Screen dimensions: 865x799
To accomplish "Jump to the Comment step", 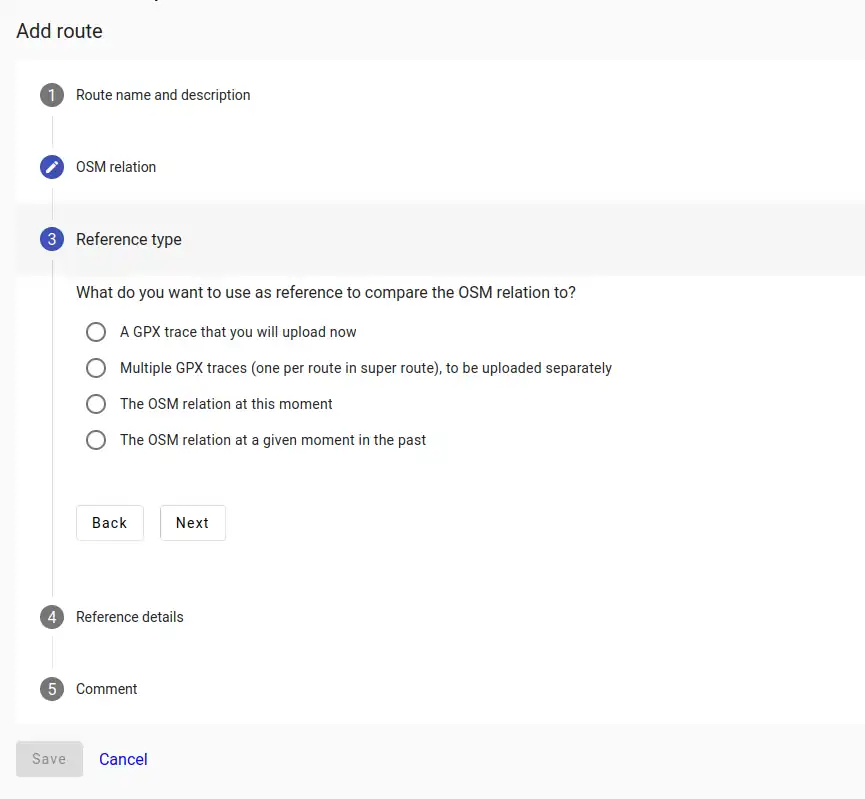I will coord(107,689).
